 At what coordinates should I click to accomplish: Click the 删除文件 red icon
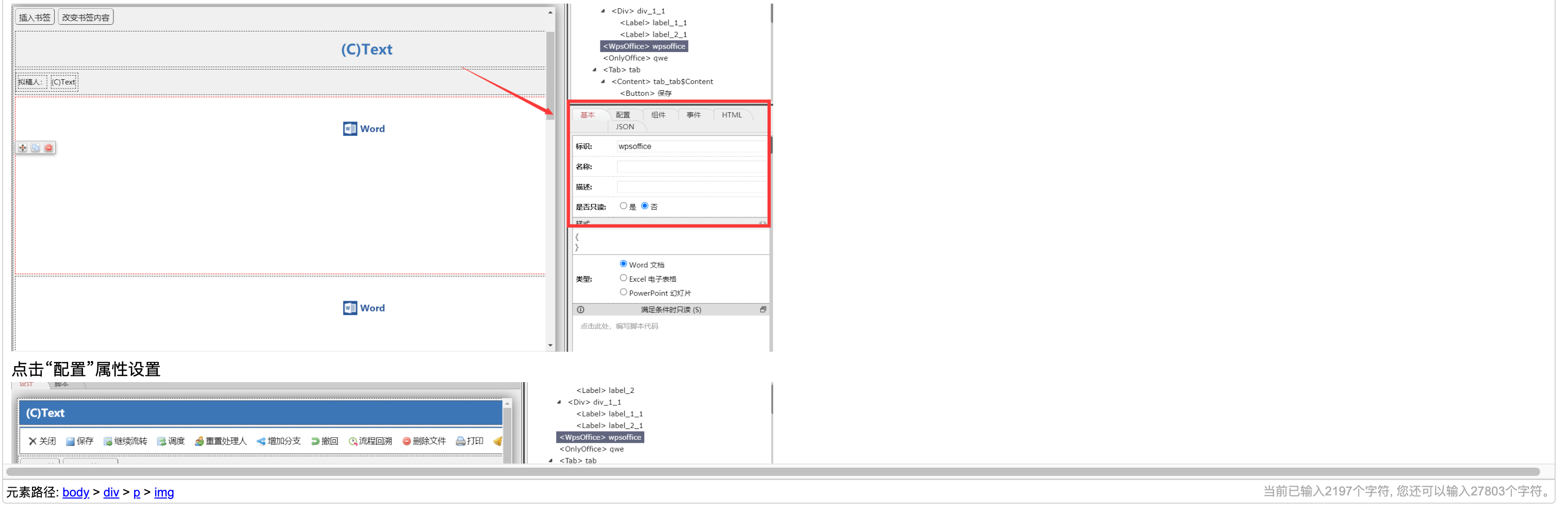tap(407, 441)
